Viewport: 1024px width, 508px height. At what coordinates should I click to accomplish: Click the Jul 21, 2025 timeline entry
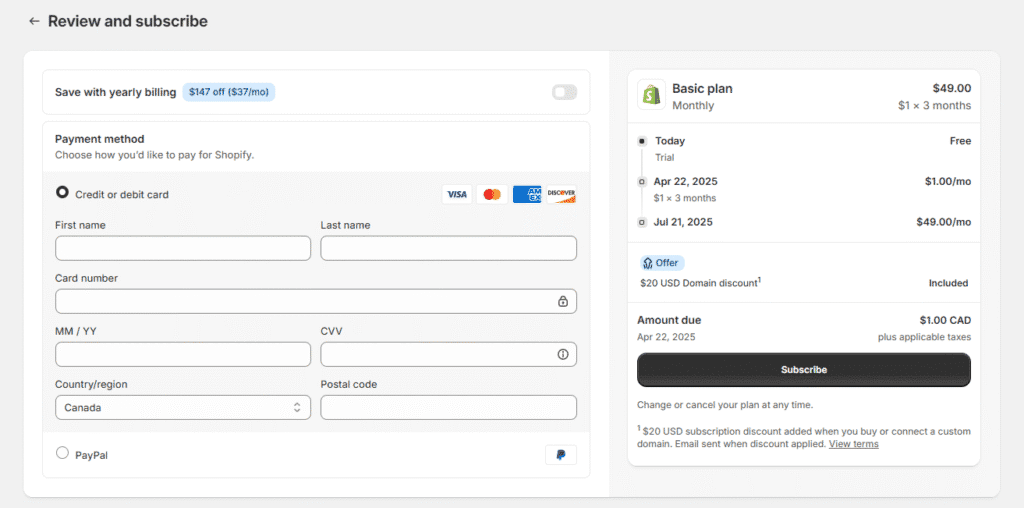683,222
